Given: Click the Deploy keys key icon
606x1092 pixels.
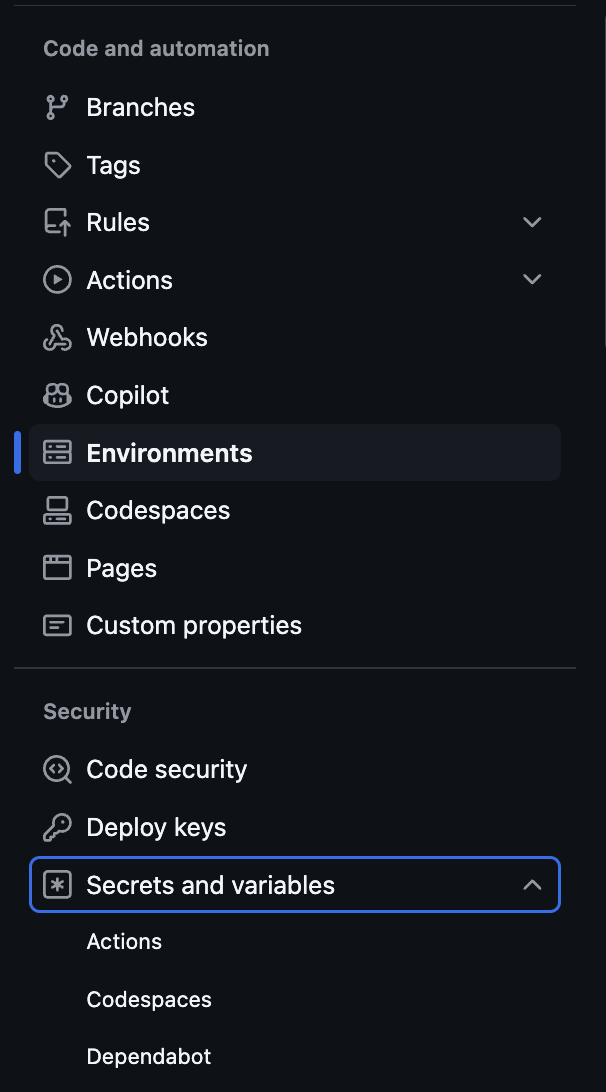Looking at the screenshot, I should (x=57, y=827).
